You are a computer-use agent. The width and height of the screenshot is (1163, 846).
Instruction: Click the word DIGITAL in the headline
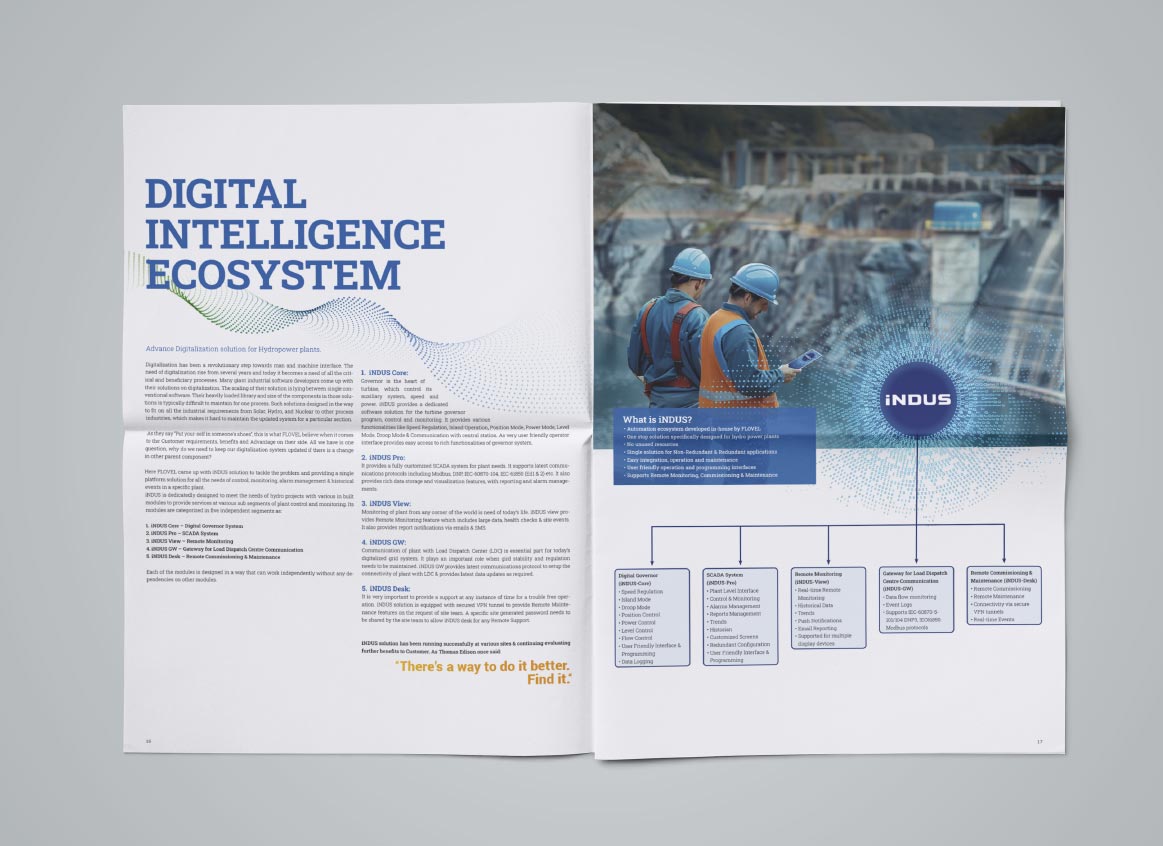pyautogui.click(x=225, y=194)
